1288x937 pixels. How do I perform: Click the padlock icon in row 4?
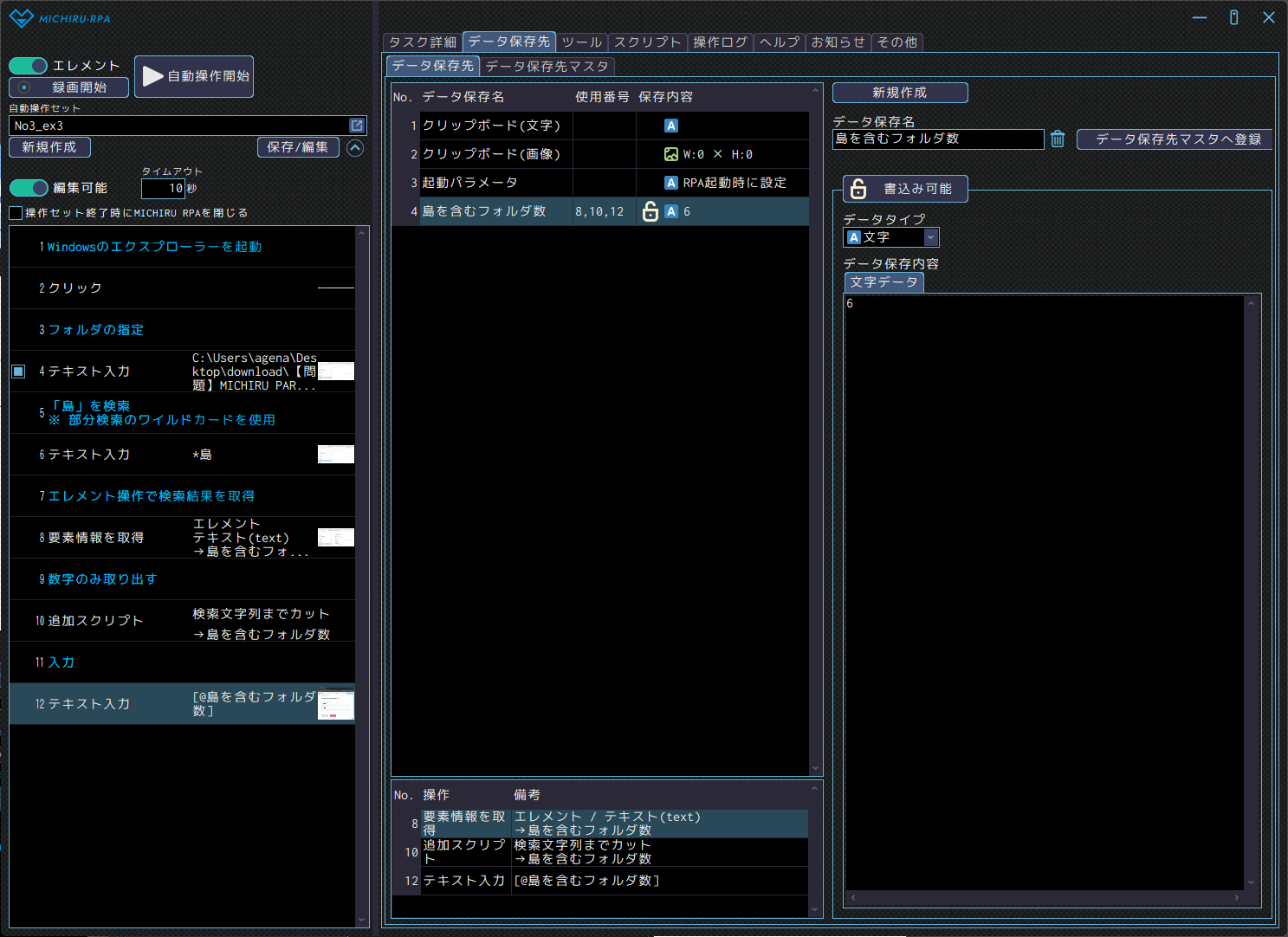click(x=650, y=211)
